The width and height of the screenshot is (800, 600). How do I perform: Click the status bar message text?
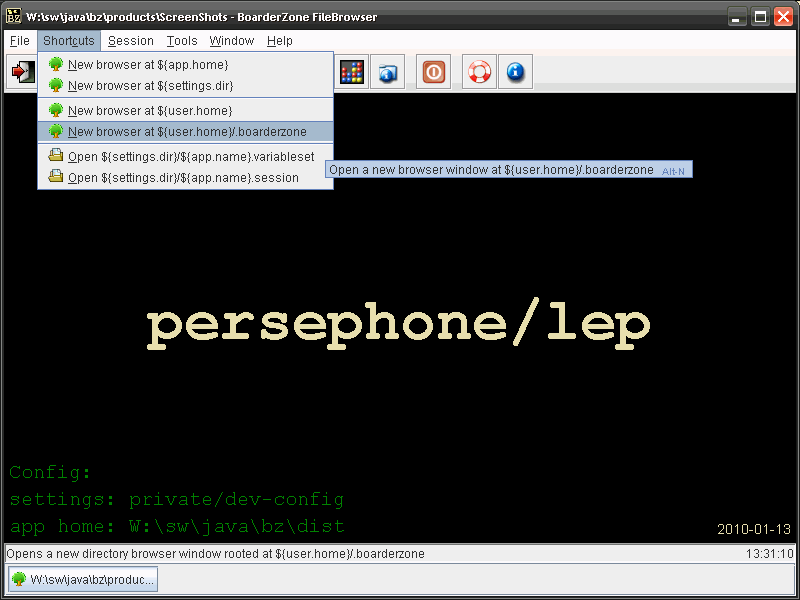pos(215,554)
